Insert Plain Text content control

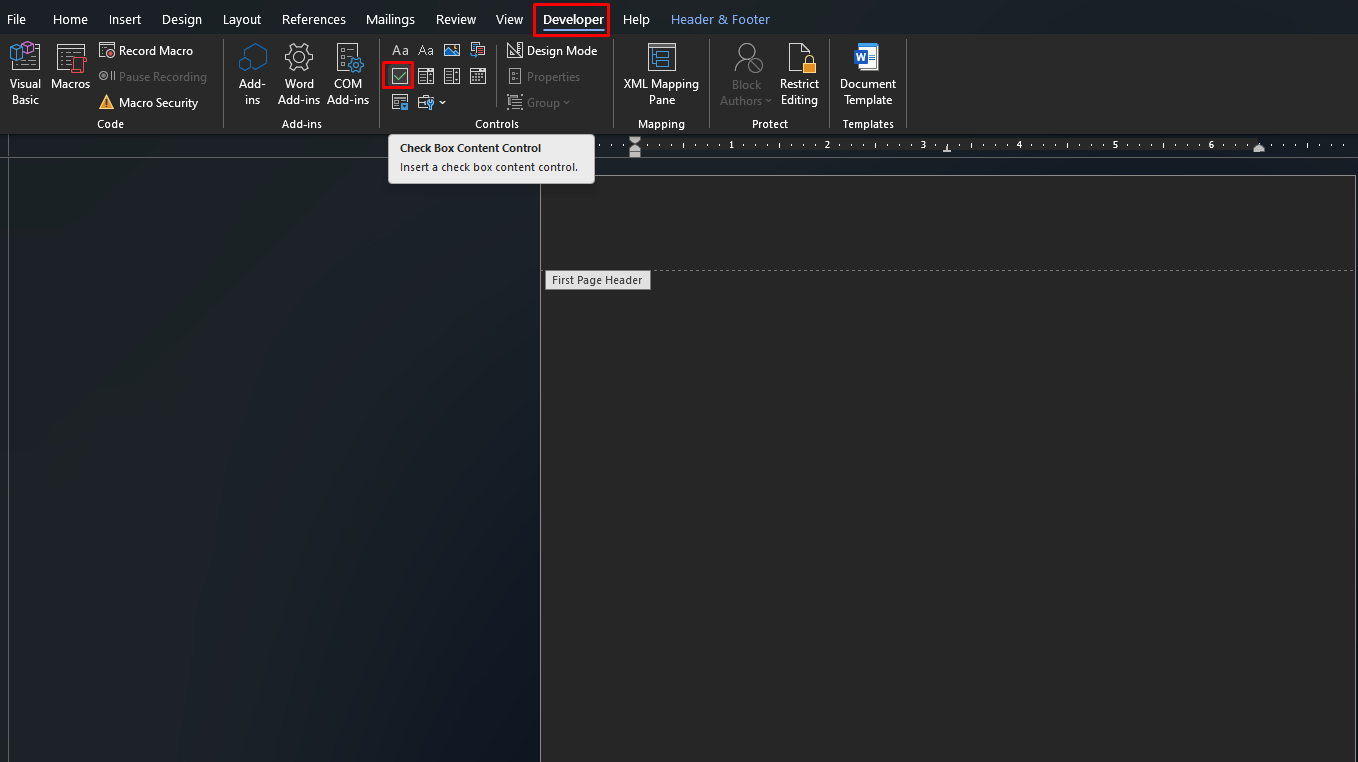click(x=426, y=50)
